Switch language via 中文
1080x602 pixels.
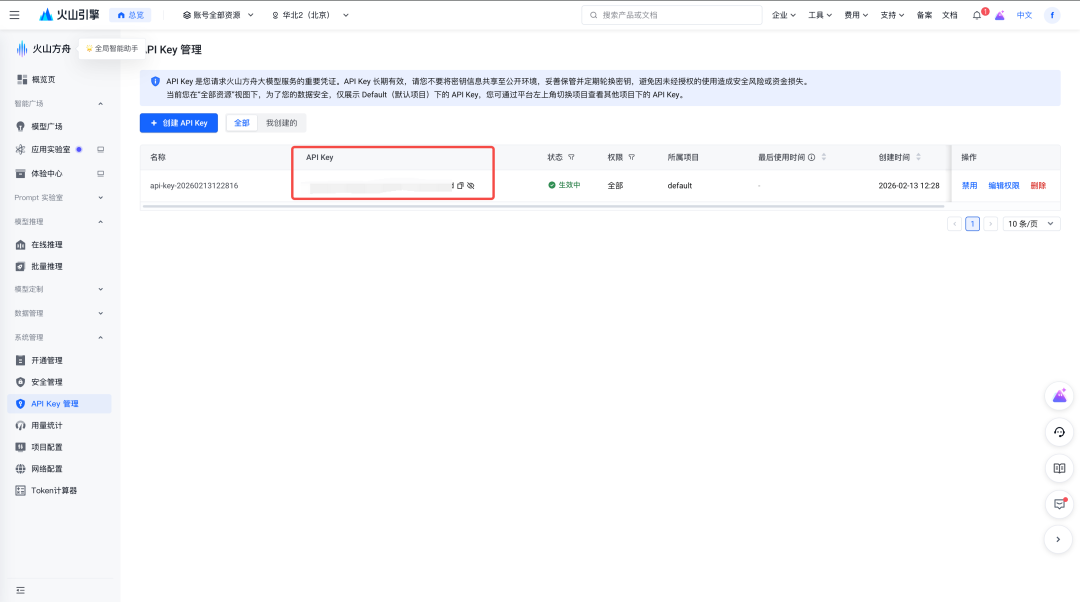point(1024,15)
